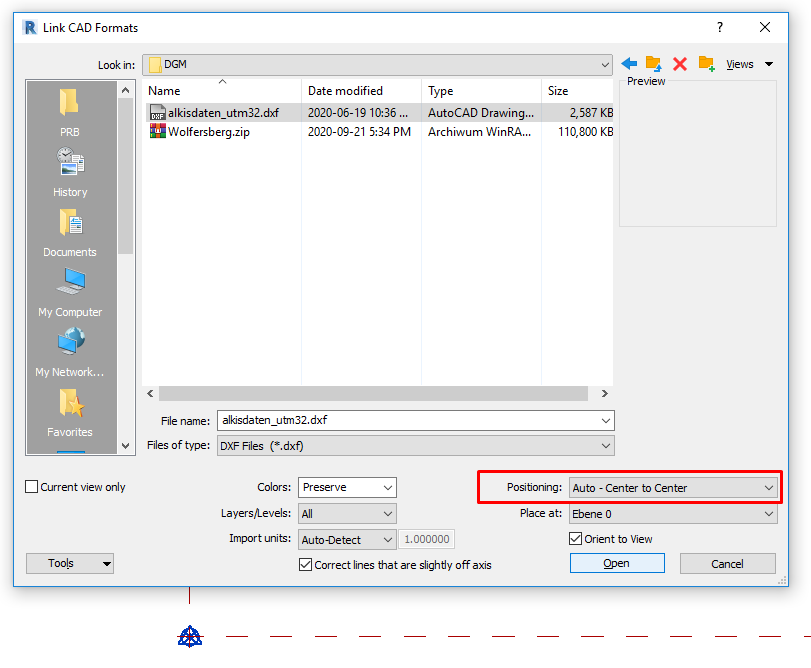Click the Revit icon in the title bar
The image size is (811, 668).
[28, 27]
